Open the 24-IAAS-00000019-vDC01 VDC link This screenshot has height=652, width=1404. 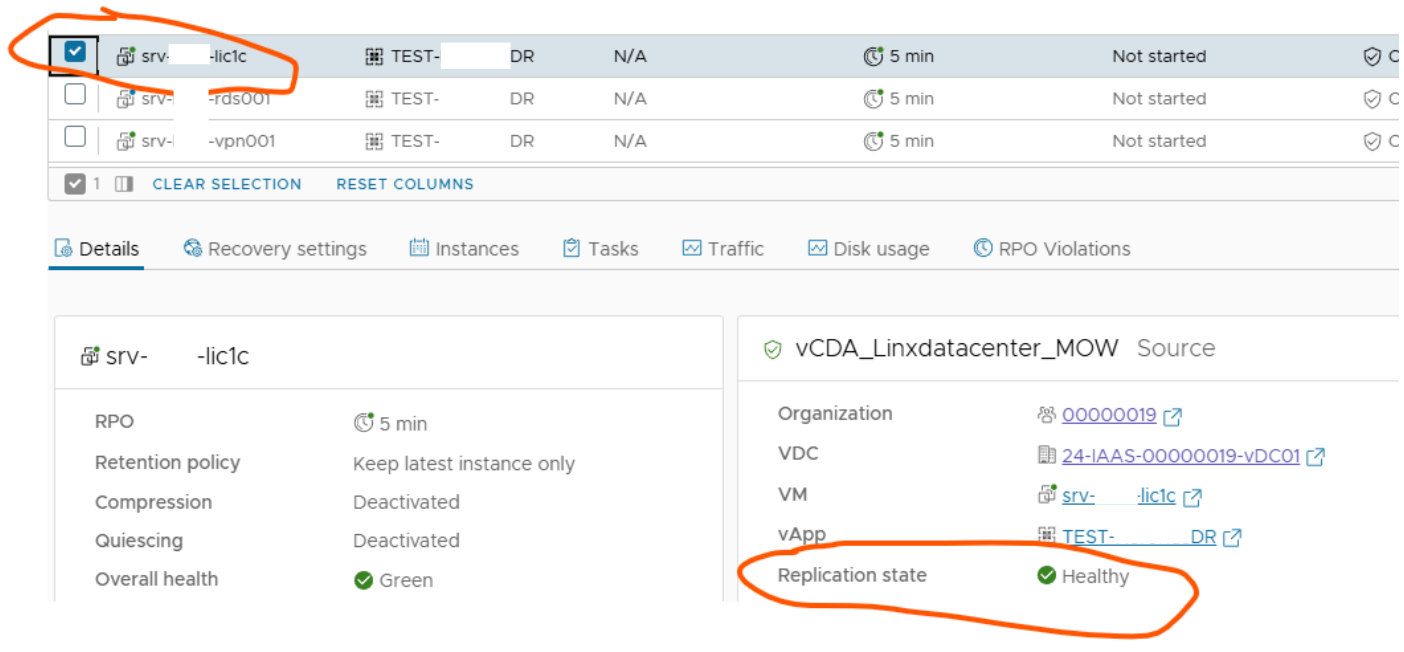coord(1180,456)
